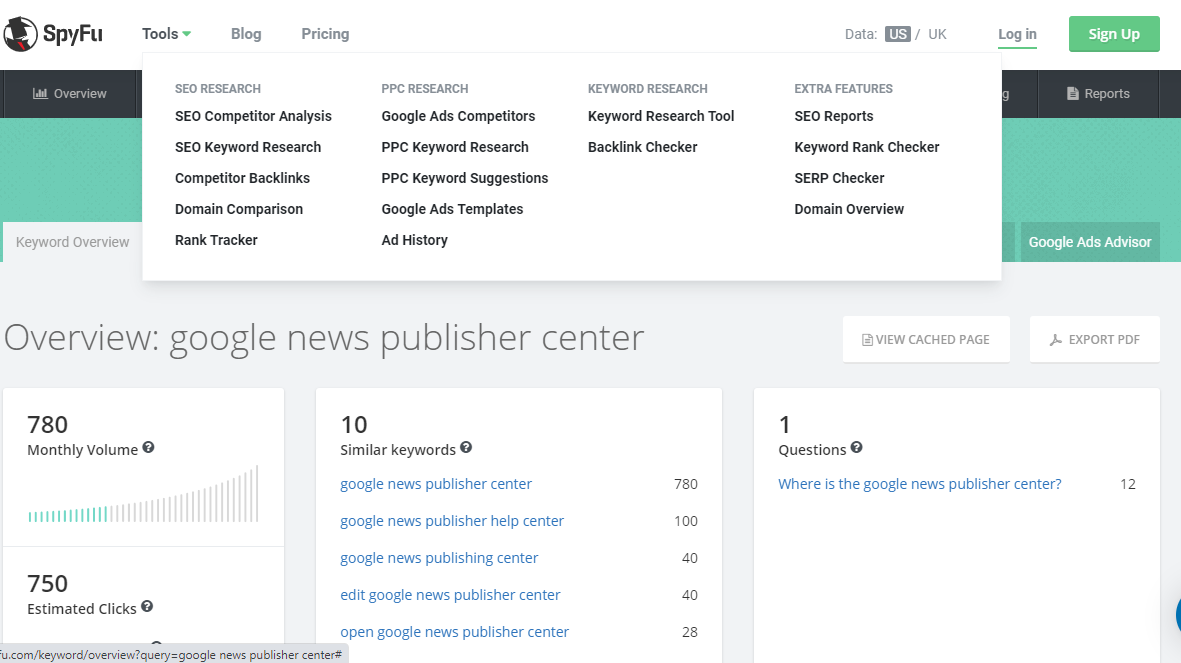The width and height of the screenshot is (1181, 663).
Task: Click the Overview bar chart icon
Action: [x=40, y=93]
